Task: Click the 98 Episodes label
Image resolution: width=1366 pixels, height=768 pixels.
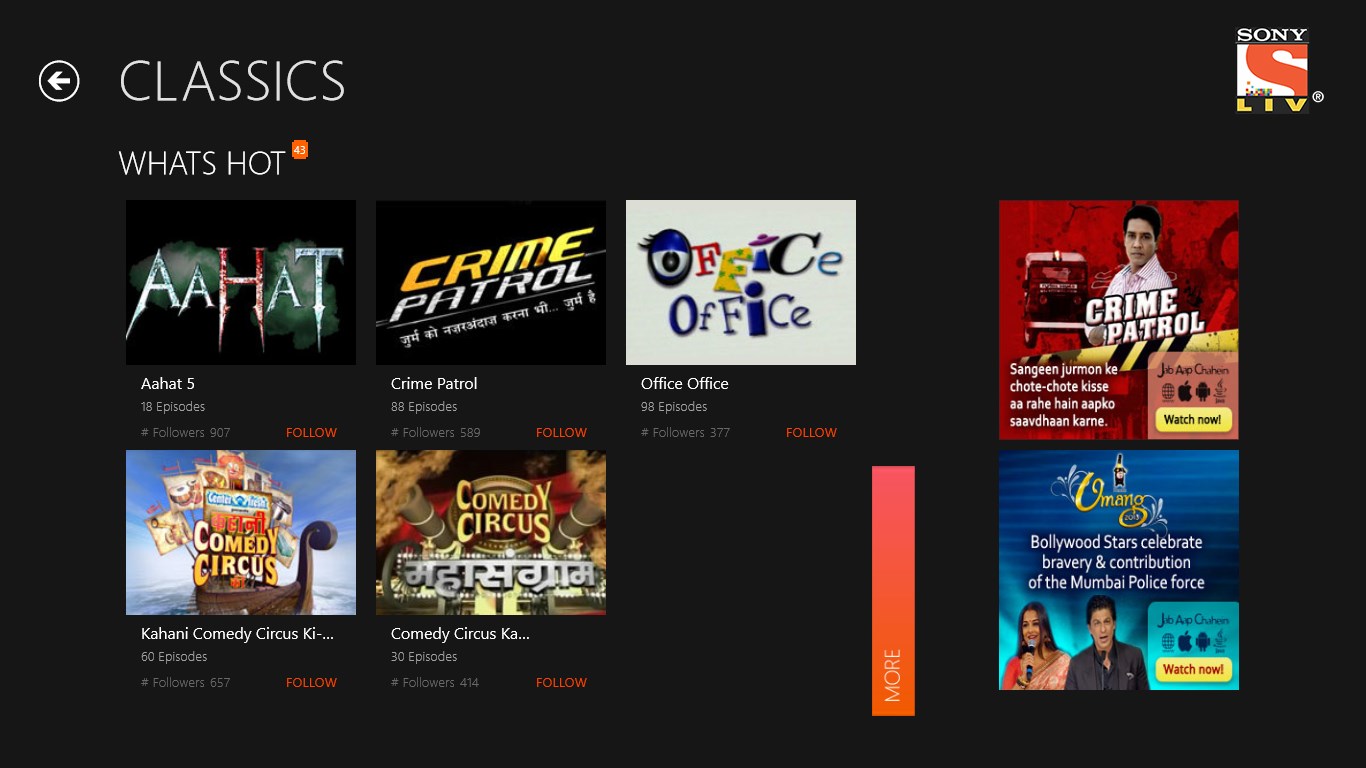Action: click(674, 407)
